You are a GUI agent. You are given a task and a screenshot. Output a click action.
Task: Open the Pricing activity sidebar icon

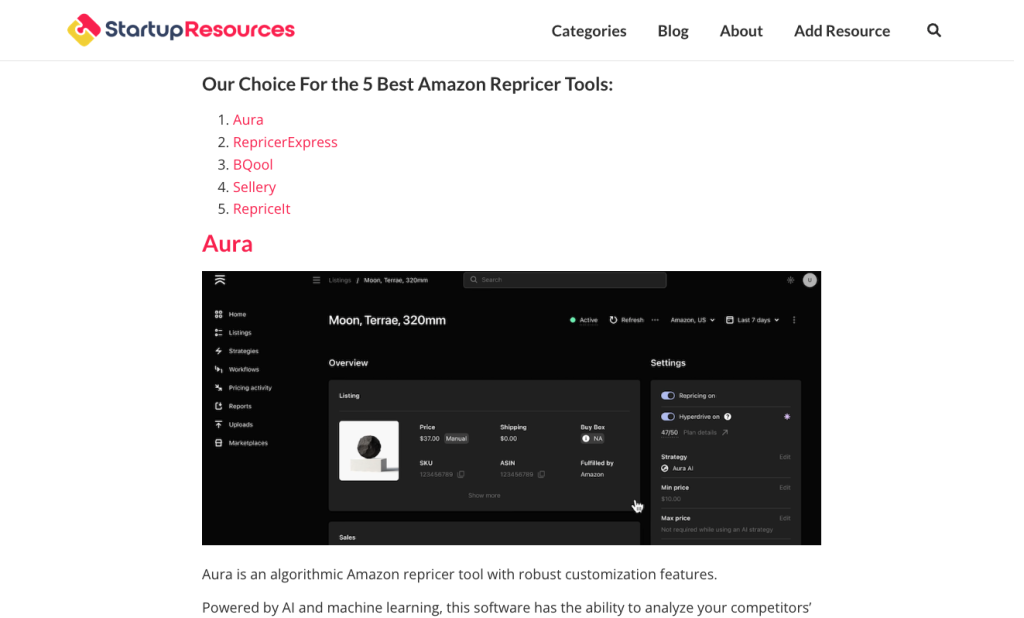pos(218,387)
